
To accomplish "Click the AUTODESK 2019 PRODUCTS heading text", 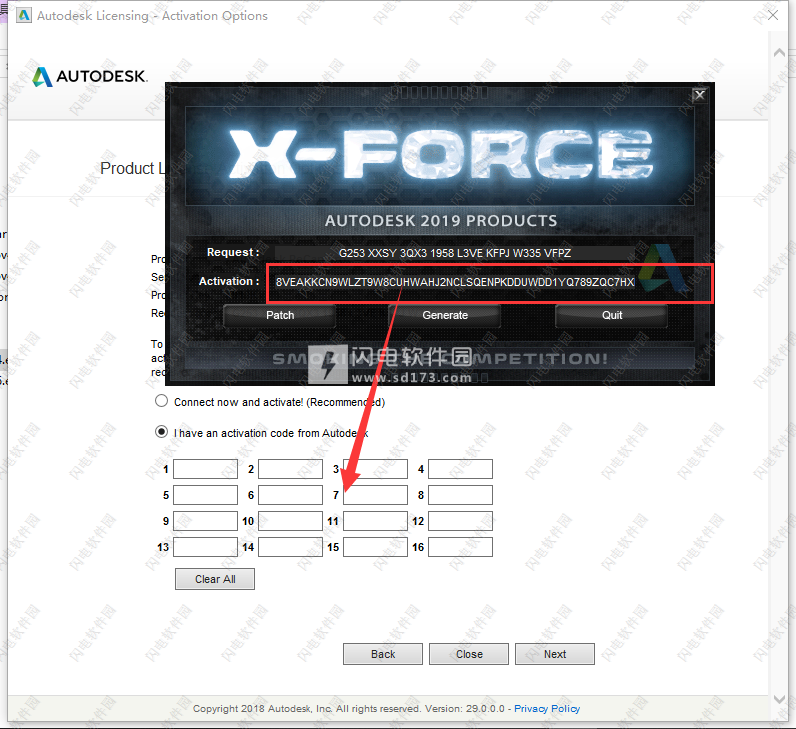I will 441,221.
